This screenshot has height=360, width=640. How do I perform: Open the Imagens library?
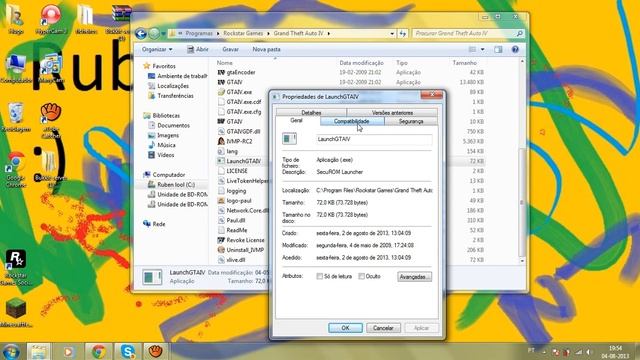point(164,135)
